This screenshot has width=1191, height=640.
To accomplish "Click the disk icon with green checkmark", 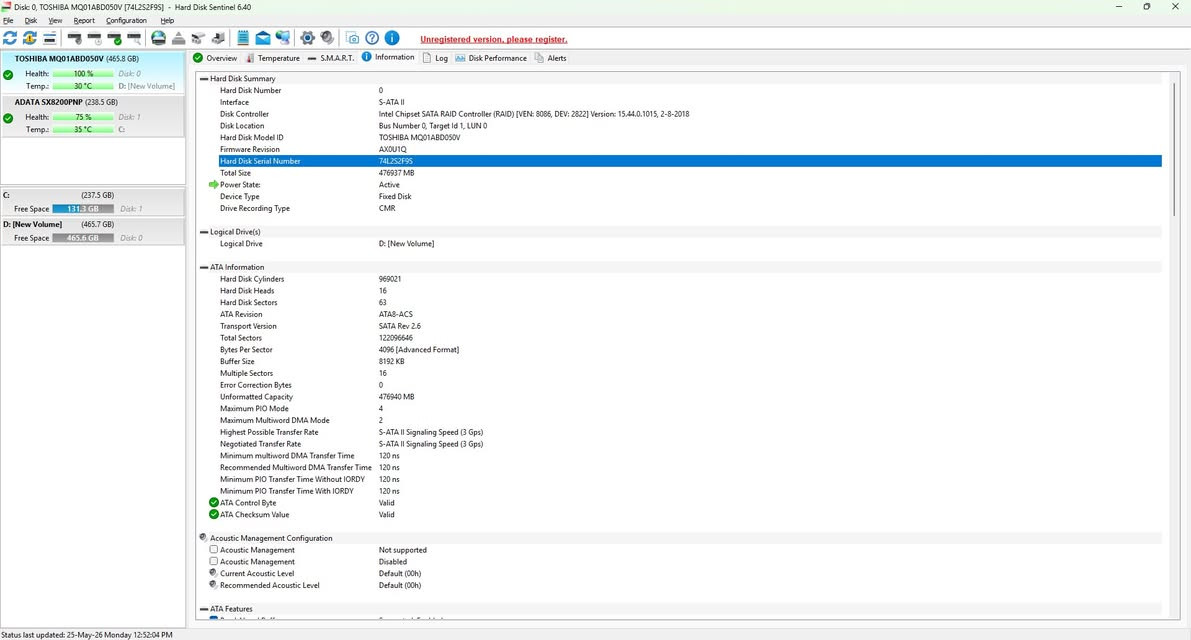I will 114,38.
